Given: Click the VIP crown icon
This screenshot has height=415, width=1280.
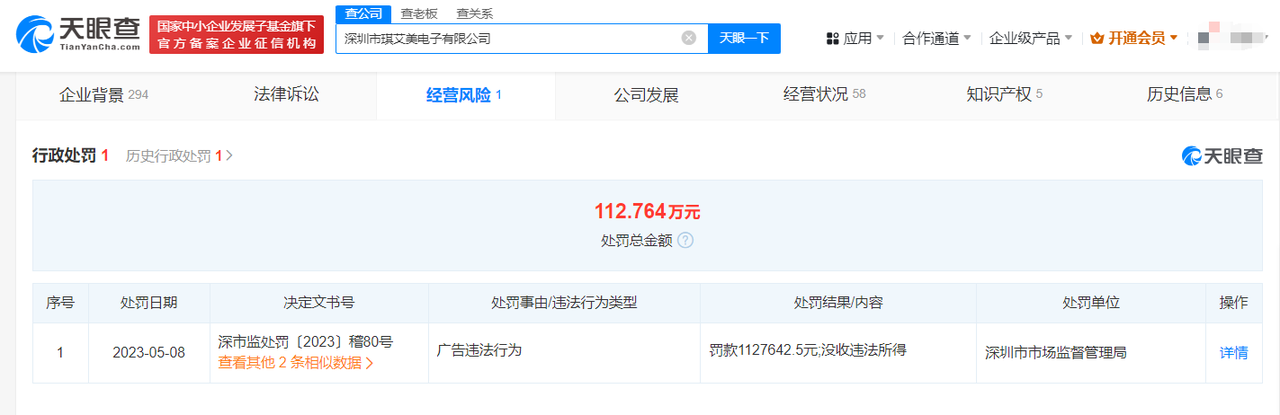Looking at the screenshot, I should (x=1097, y=38).
